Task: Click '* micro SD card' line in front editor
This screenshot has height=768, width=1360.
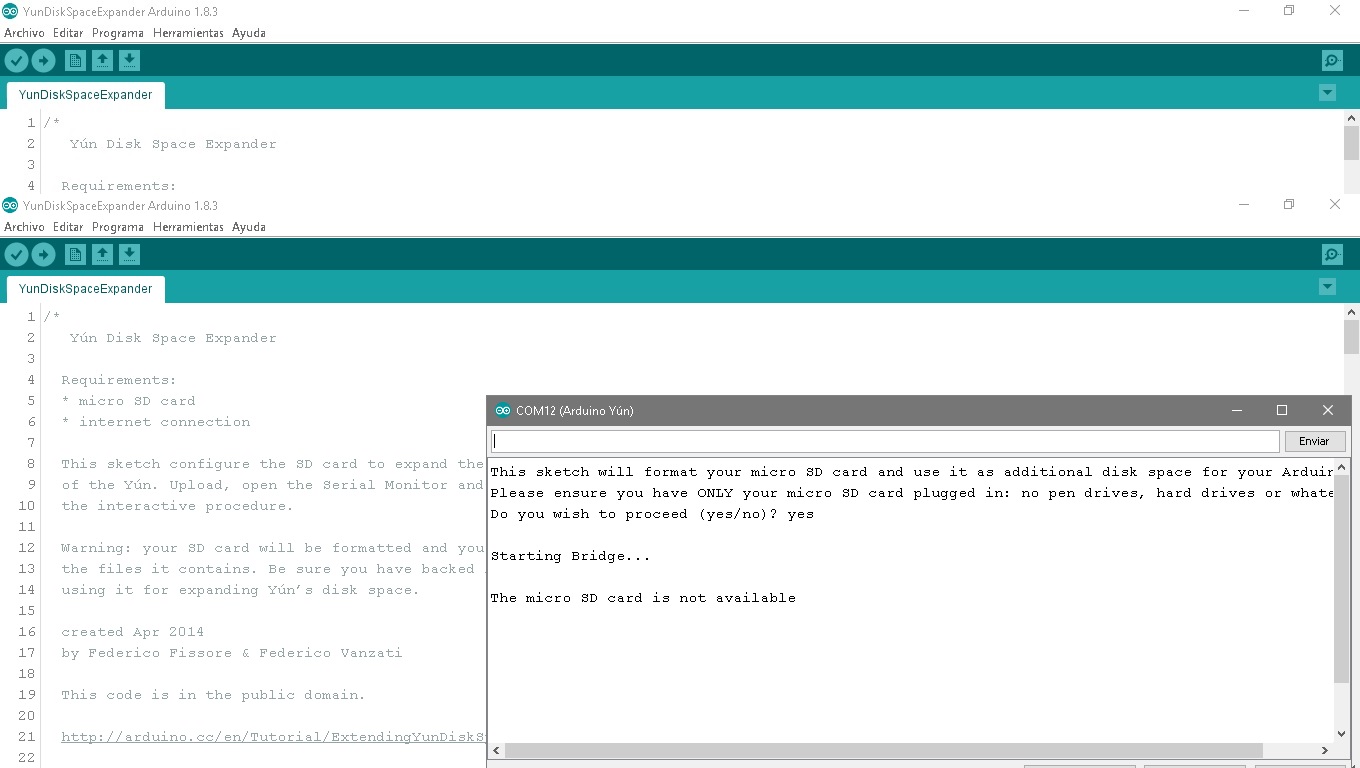Action: point(128,401)
